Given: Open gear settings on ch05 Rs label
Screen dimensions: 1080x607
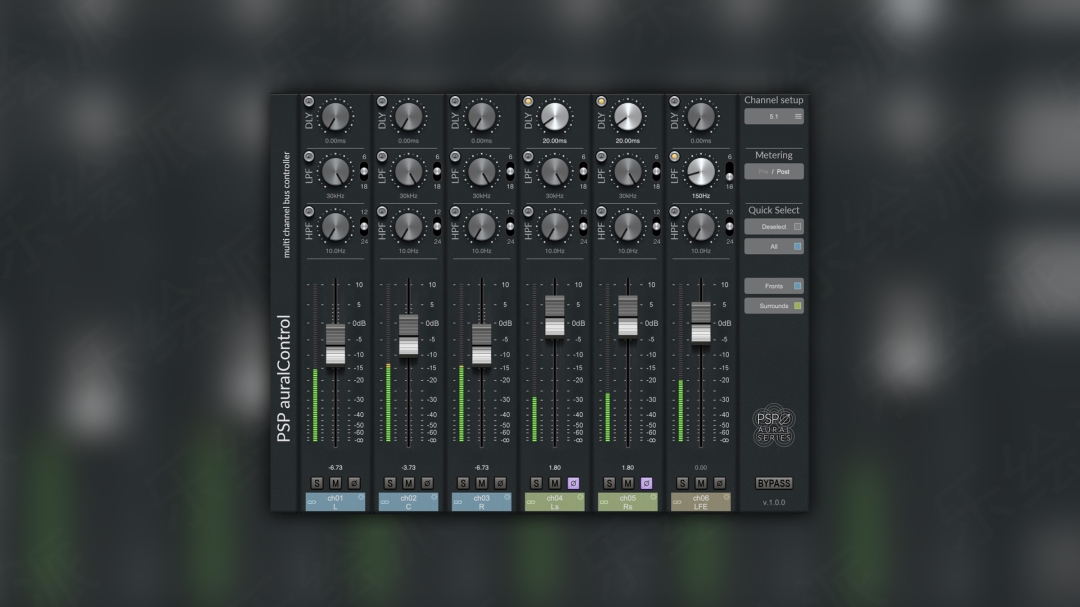Looking at the screenshot, I should click(653, 497).
